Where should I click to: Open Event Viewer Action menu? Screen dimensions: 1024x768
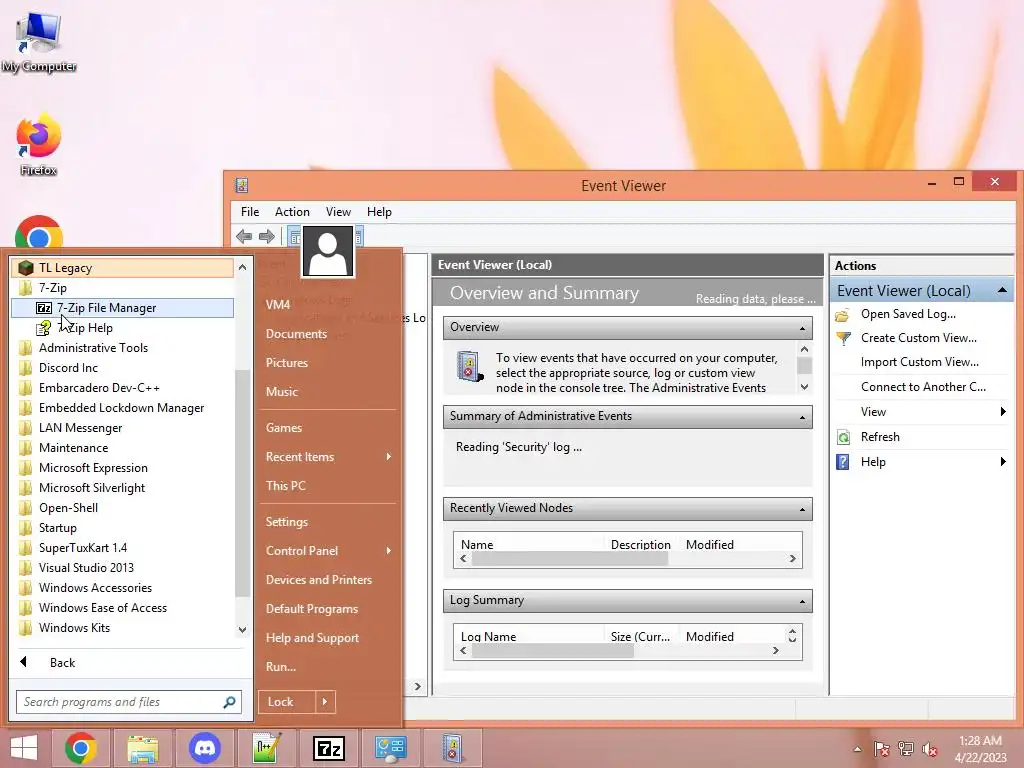coord(292,212)
